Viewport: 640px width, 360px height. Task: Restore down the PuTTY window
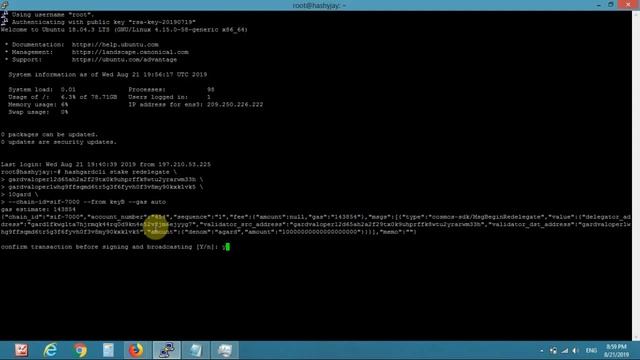611,4
